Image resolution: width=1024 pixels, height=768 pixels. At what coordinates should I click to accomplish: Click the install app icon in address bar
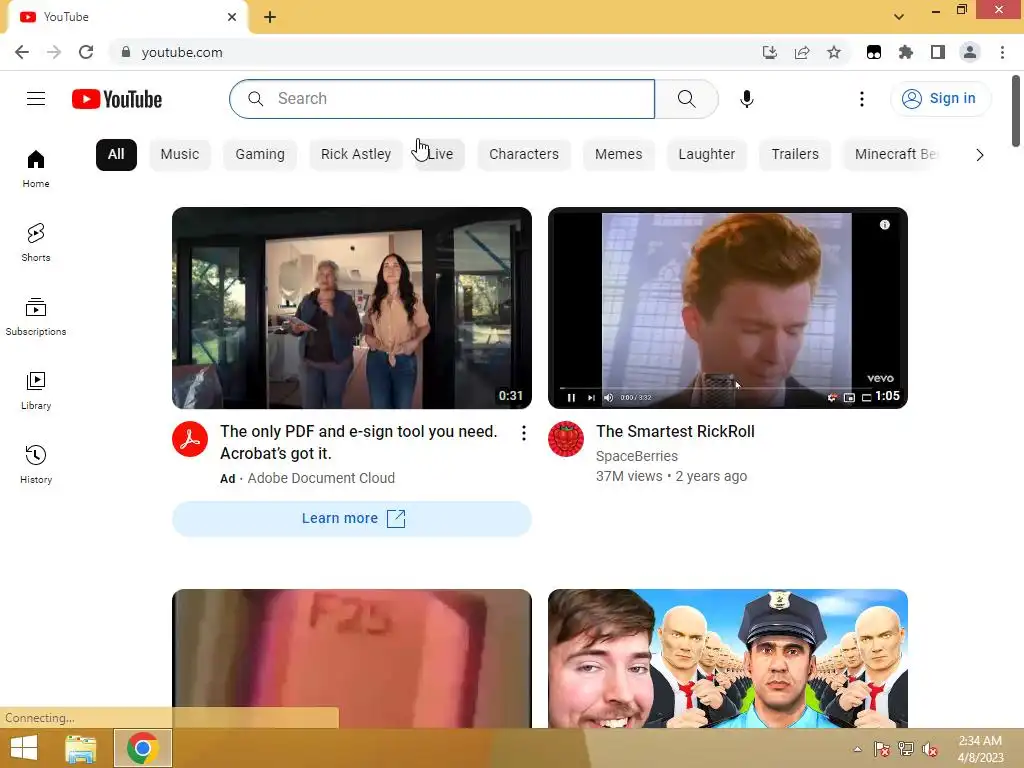coord(770,52)
